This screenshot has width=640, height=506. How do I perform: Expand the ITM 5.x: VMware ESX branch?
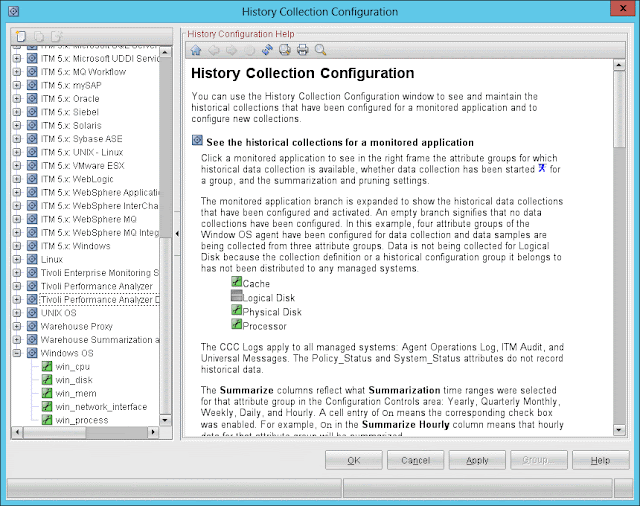(x=17, y=165)
